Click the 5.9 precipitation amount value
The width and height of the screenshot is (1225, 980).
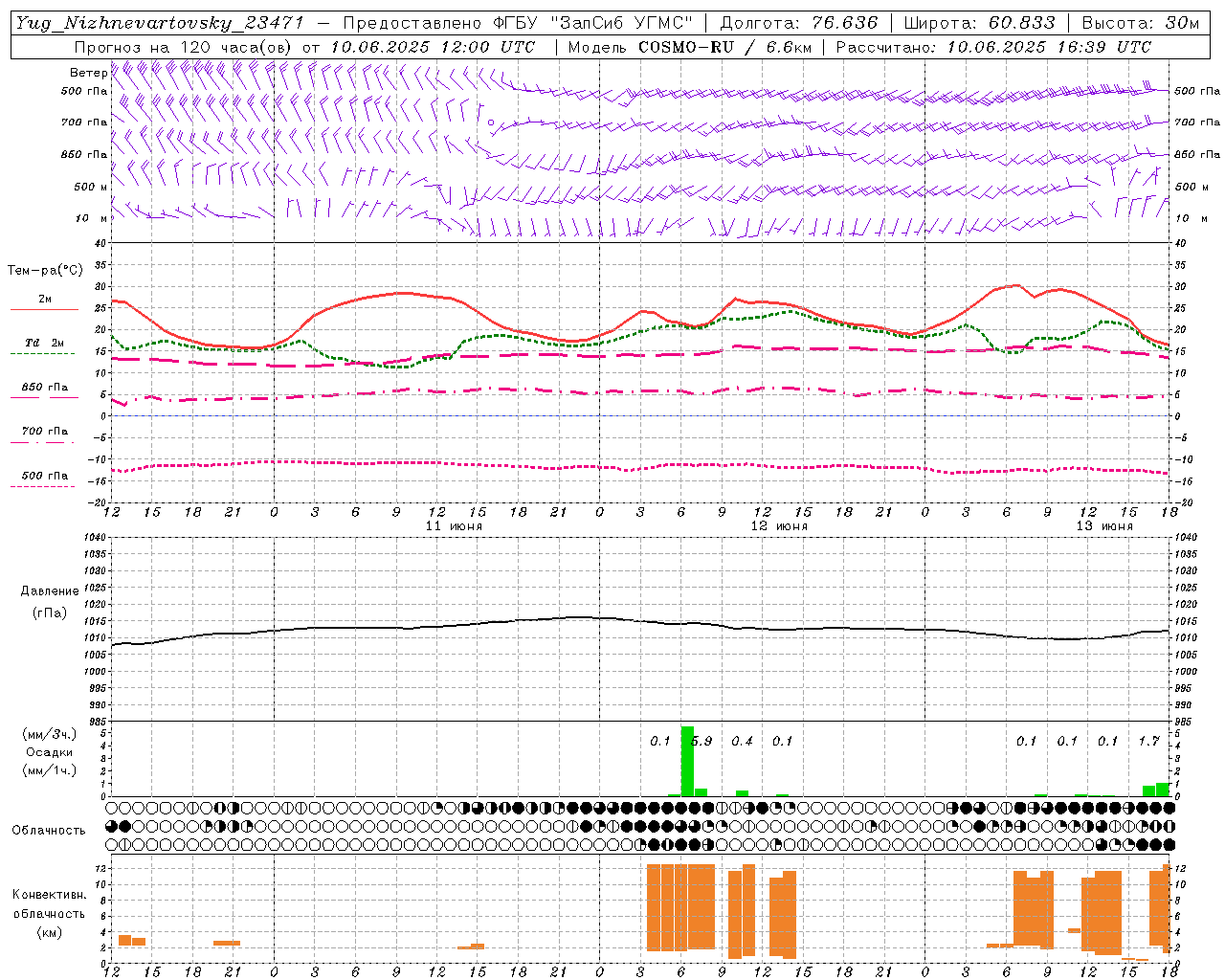pos(702,741)
